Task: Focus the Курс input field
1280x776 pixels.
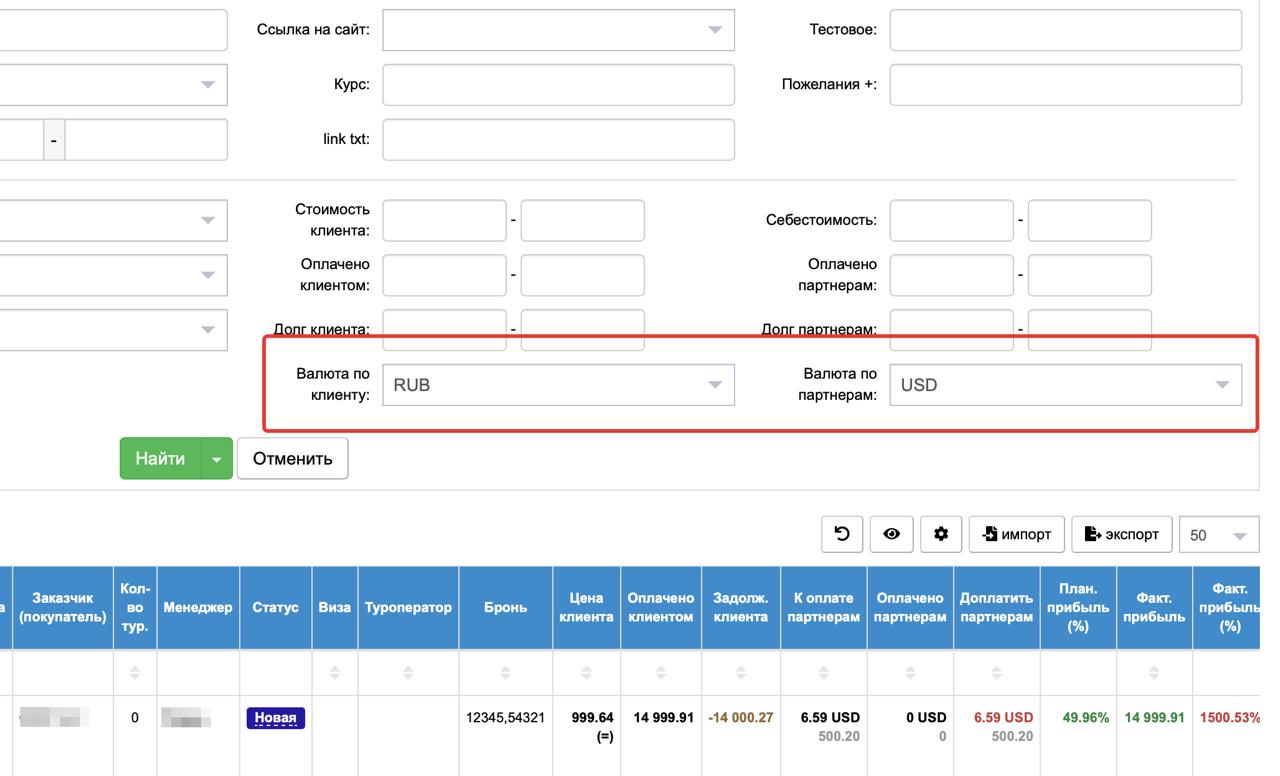Action: (558, 85)
